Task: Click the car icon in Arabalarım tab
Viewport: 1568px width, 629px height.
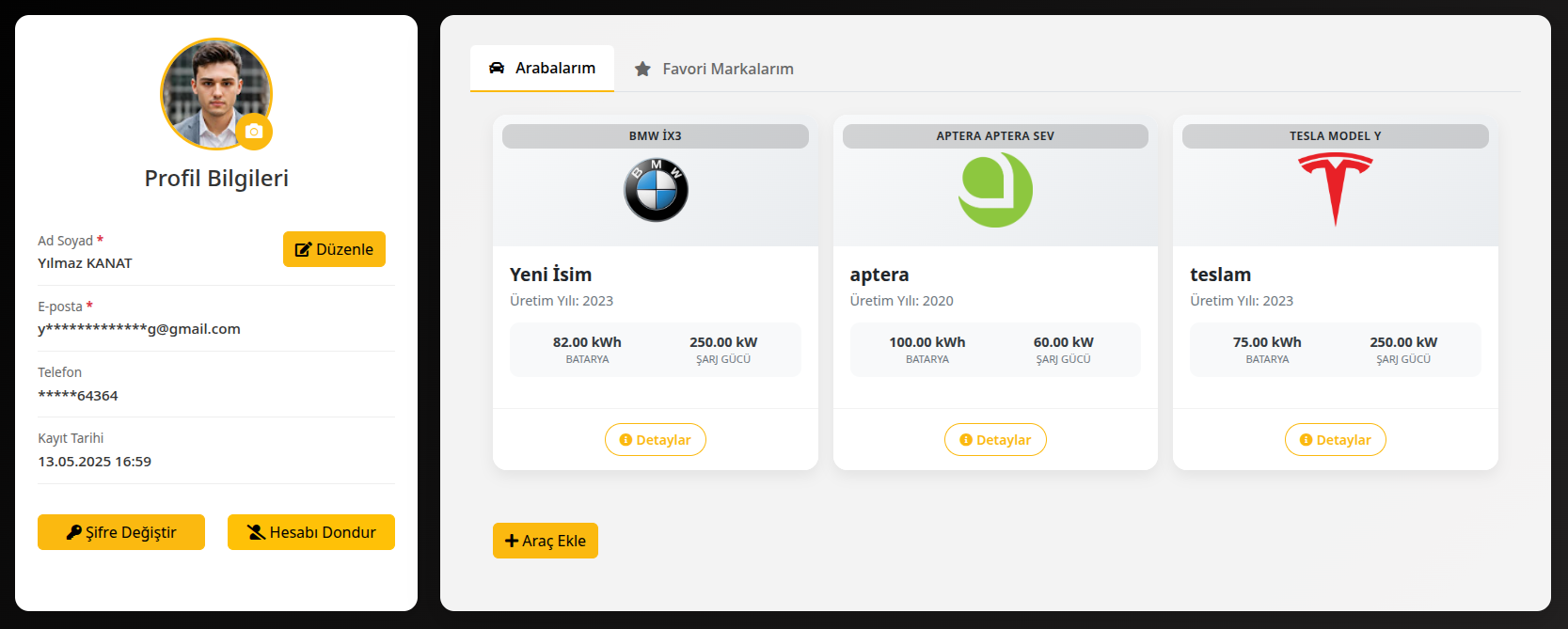Action: [497, 68]
